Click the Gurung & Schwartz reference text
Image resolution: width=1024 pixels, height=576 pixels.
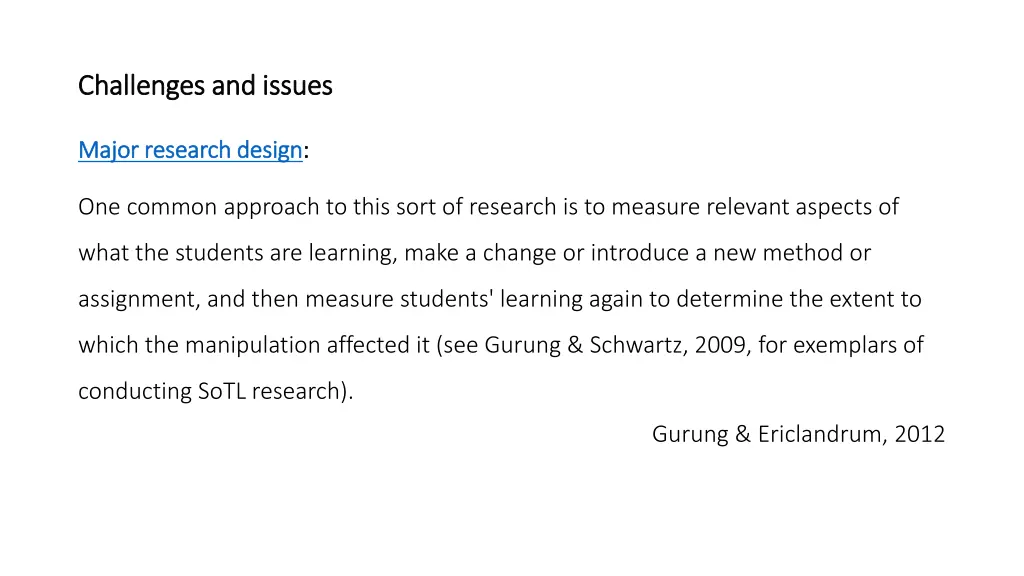pyautogui.click(x=583, y=345)
